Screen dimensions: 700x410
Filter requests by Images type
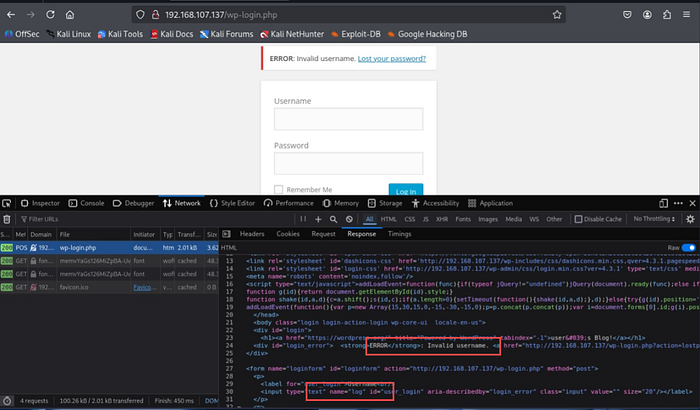pyautogui.click(x=488, y=219)
